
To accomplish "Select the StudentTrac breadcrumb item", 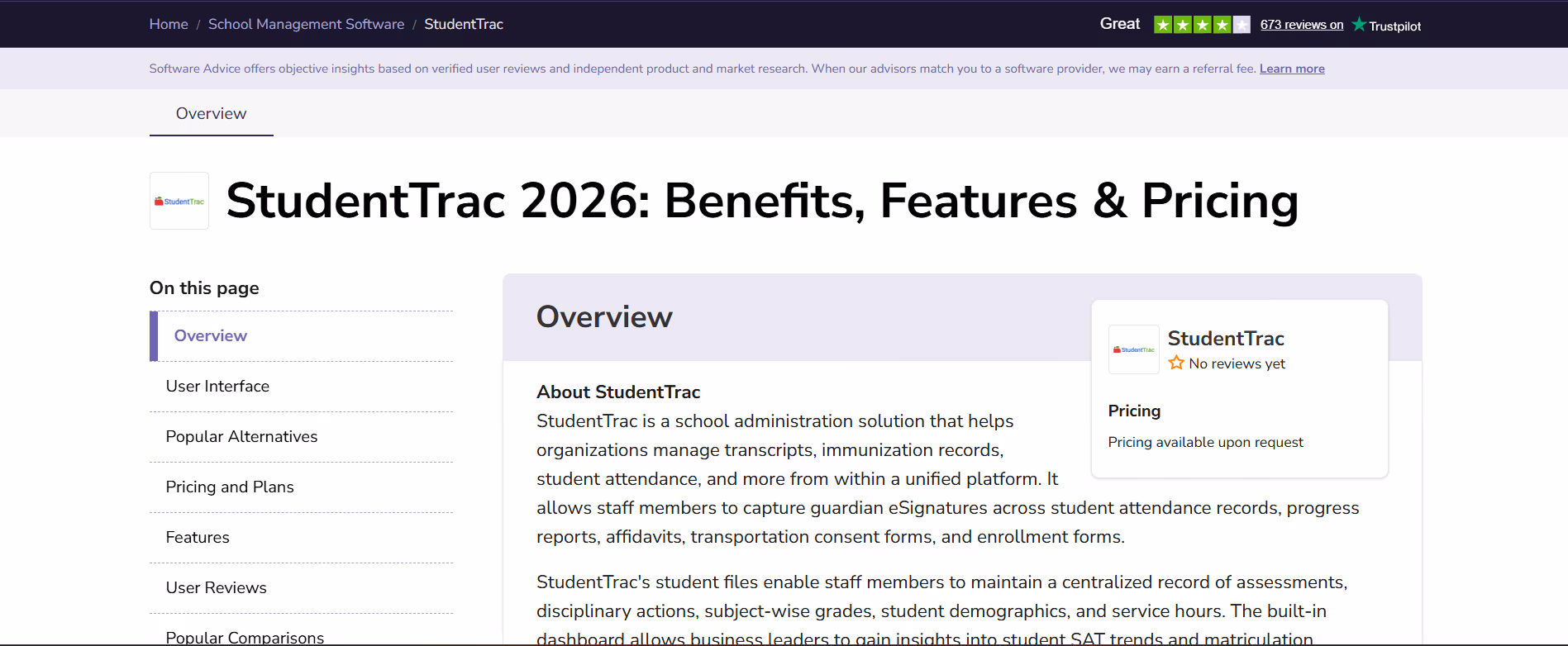I will [x=464, y=24].
